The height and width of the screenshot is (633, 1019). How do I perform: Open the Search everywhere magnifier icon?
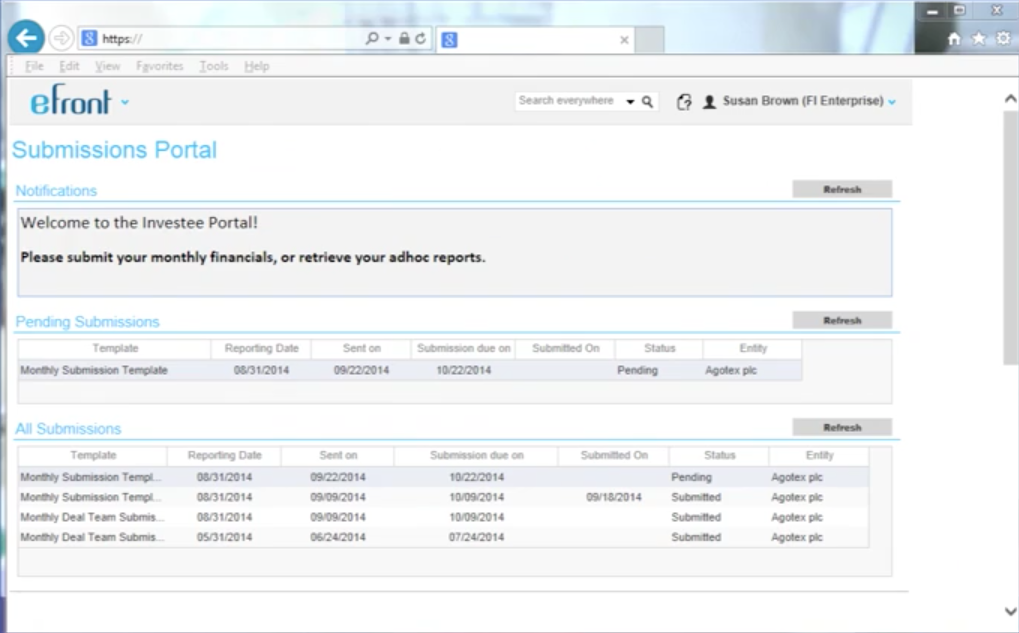click(x=647, y=101)
